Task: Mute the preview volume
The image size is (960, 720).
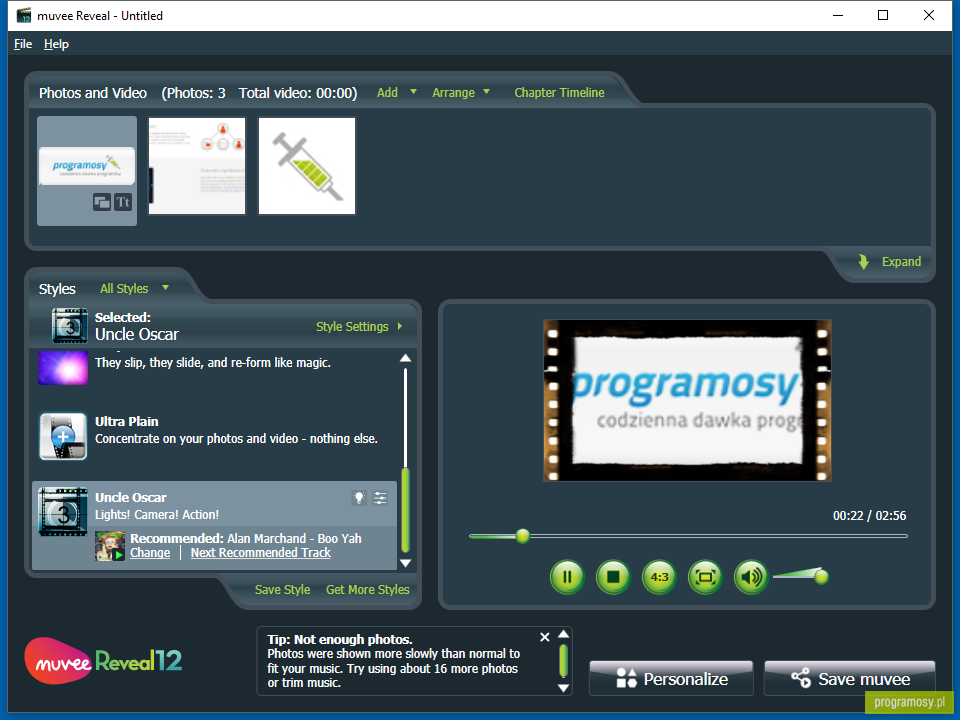Action: [751, 577]
